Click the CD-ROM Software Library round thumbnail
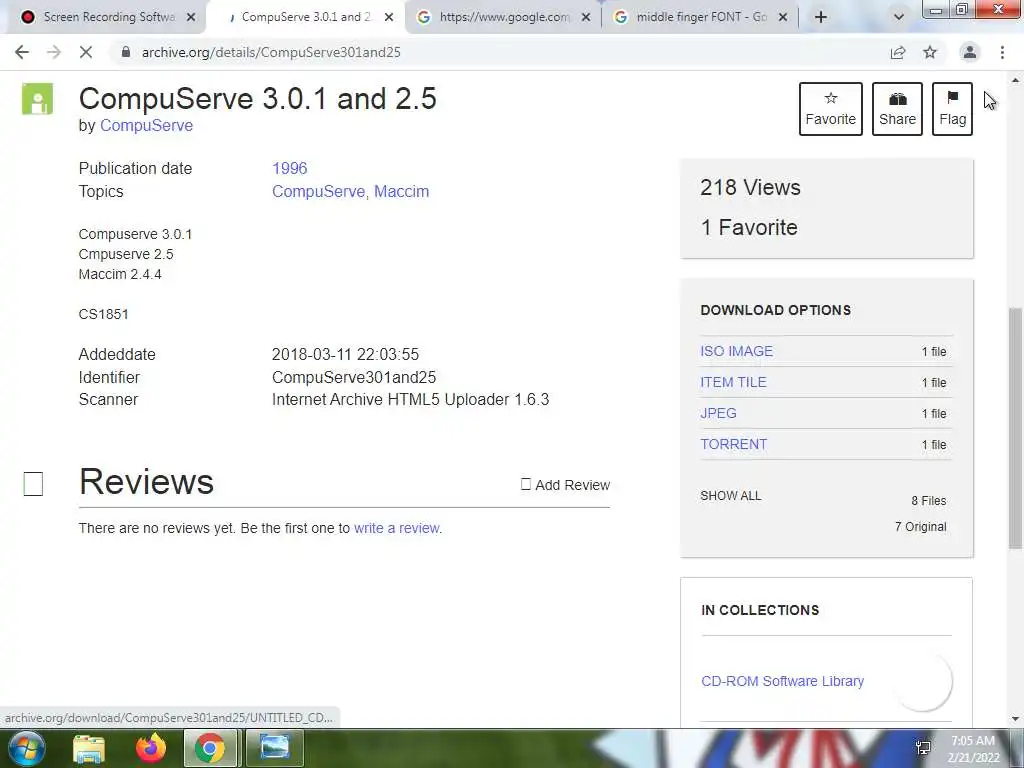 click(923, 681)
